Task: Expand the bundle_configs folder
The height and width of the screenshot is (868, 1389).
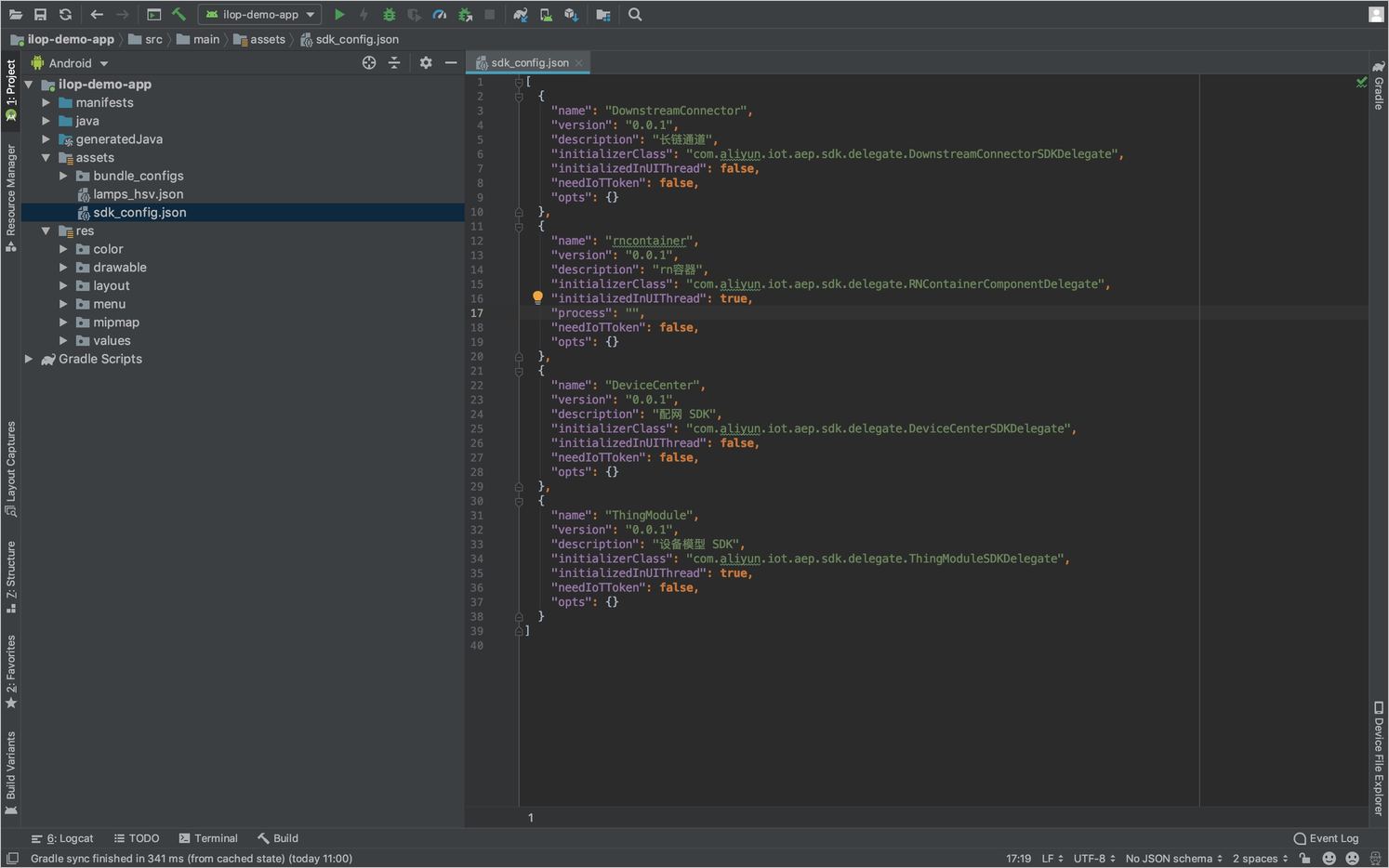Action: pyautogui.click(x=63, y=176)
